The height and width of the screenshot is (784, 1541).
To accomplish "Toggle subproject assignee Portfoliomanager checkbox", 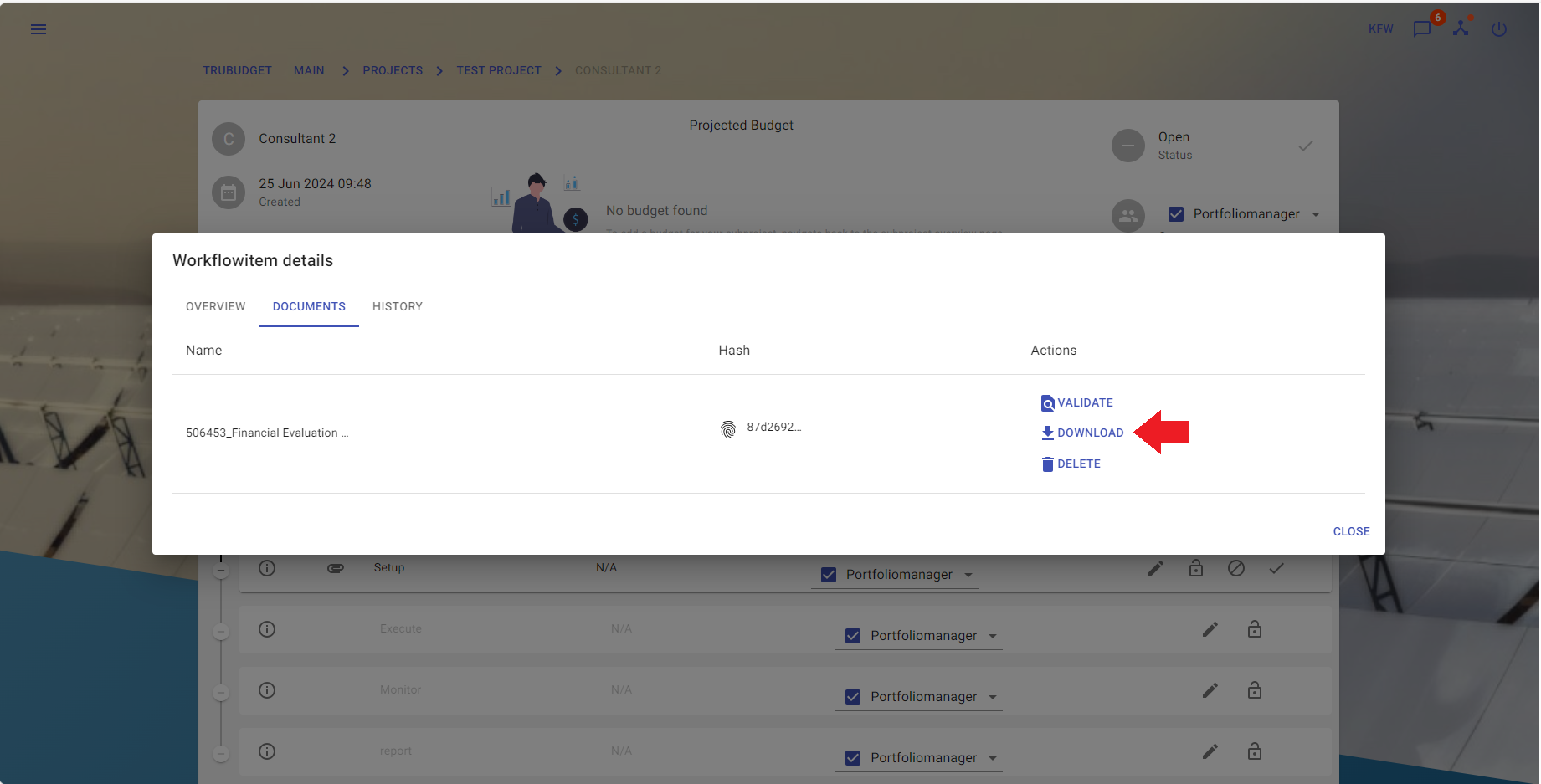I will coord(1176,214).
